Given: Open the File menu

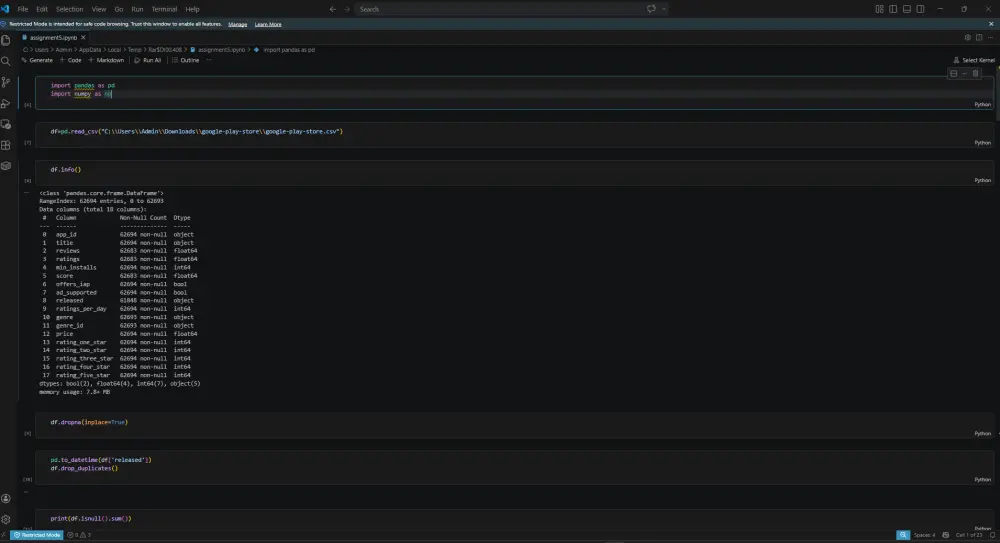Looking at the screenshot, I should [23, 9].
